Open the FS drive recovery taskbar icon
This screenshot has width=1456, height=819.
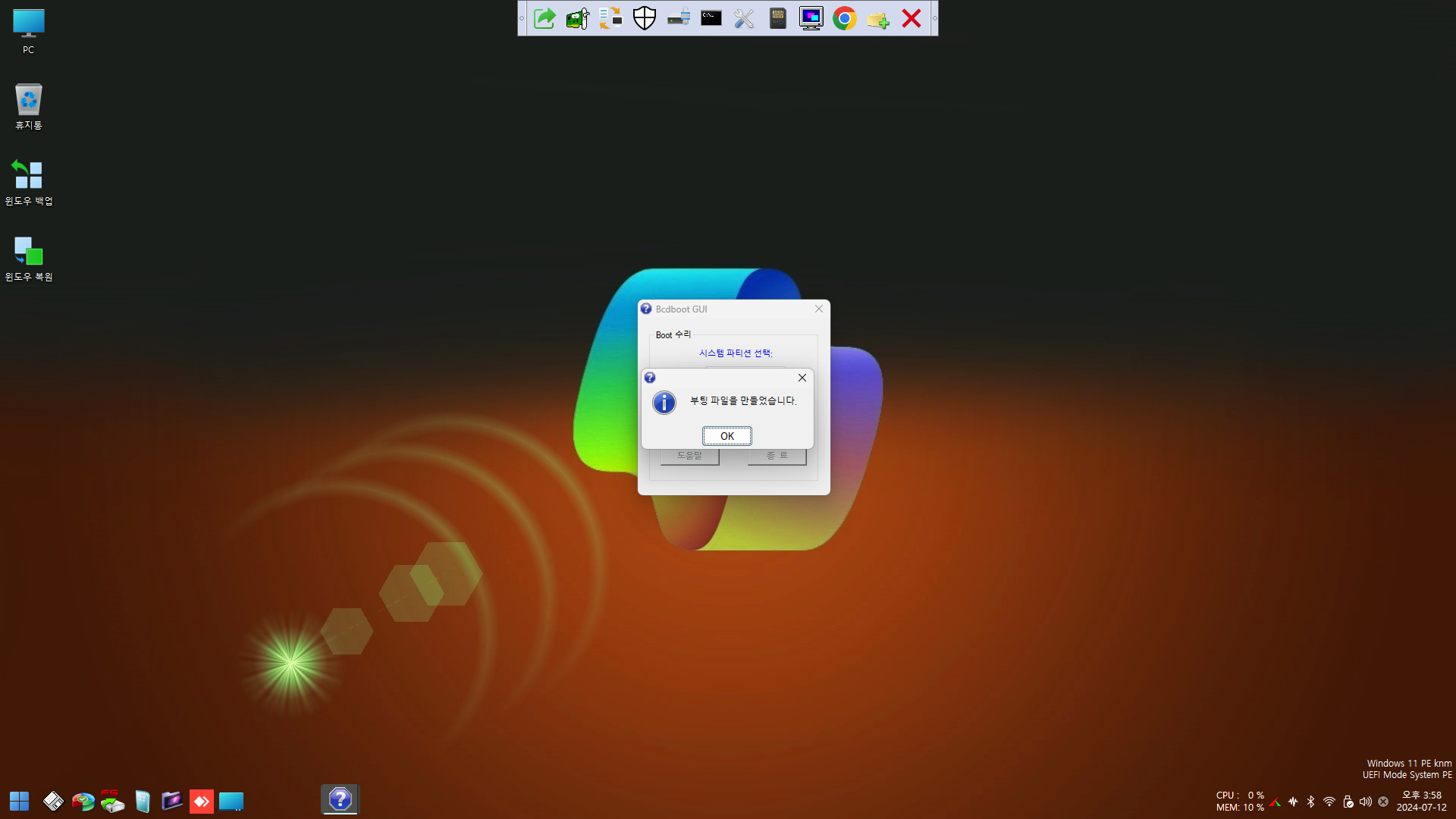112,801
